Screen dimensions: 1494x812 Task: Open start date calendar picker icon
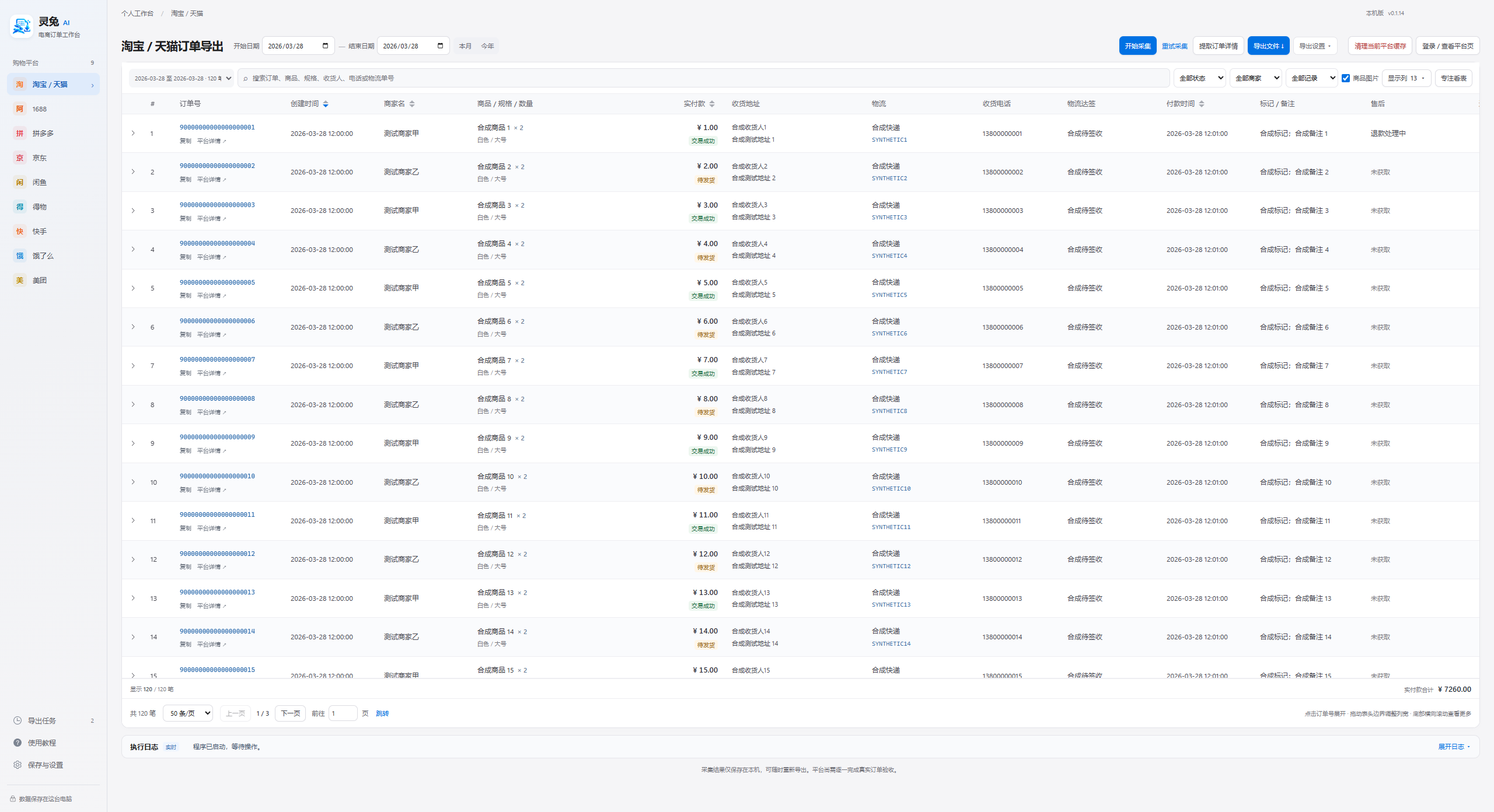point(325,46)
